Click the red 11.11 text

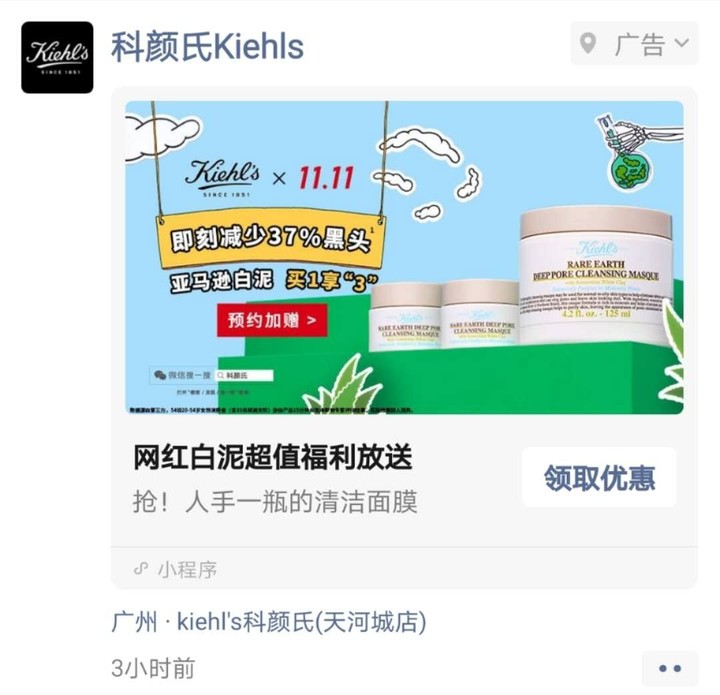(x=326, y=178)
